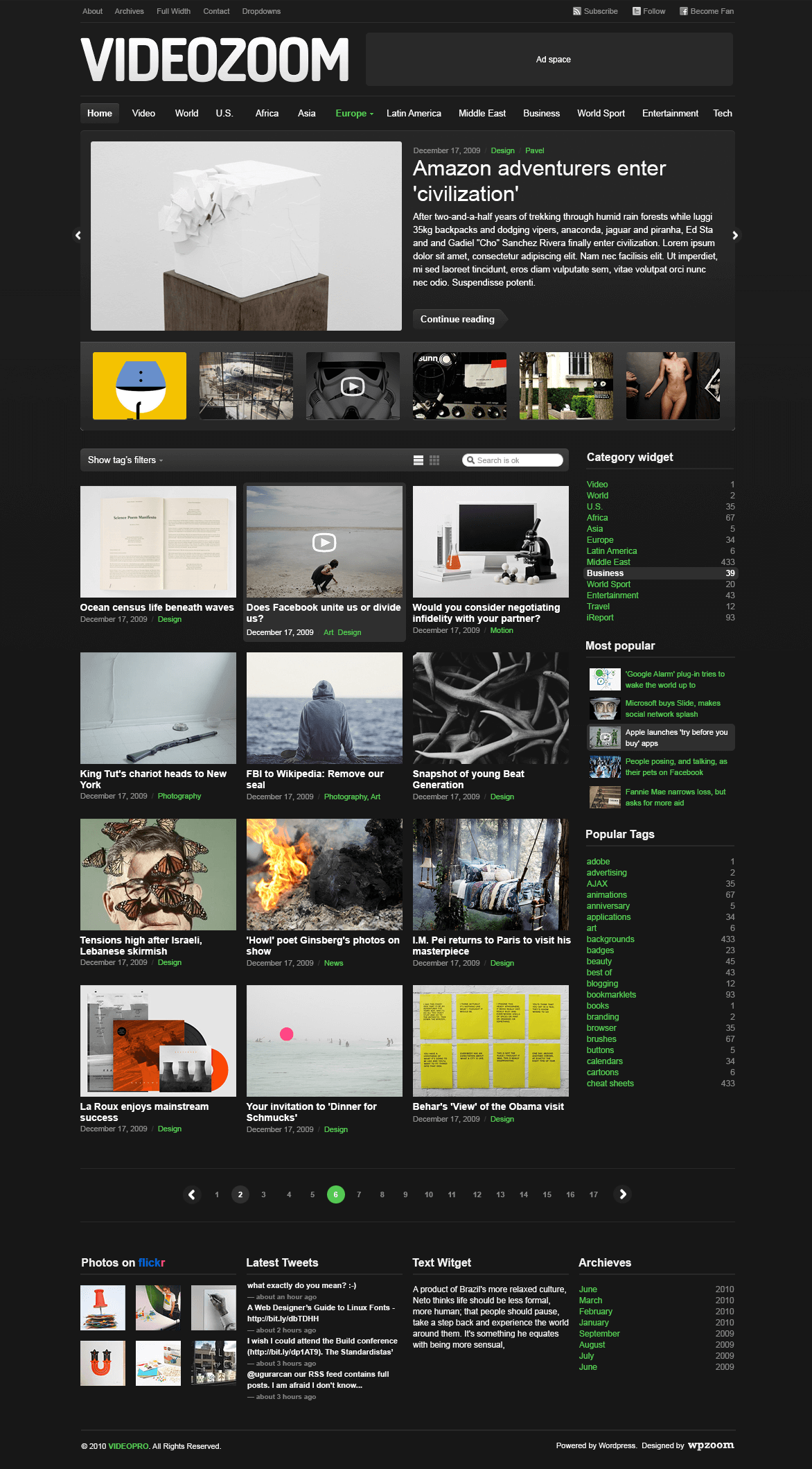Play the Facebook unite or divide video
This screenshot has height=1469, width=812.
click(x=324, y=542)
